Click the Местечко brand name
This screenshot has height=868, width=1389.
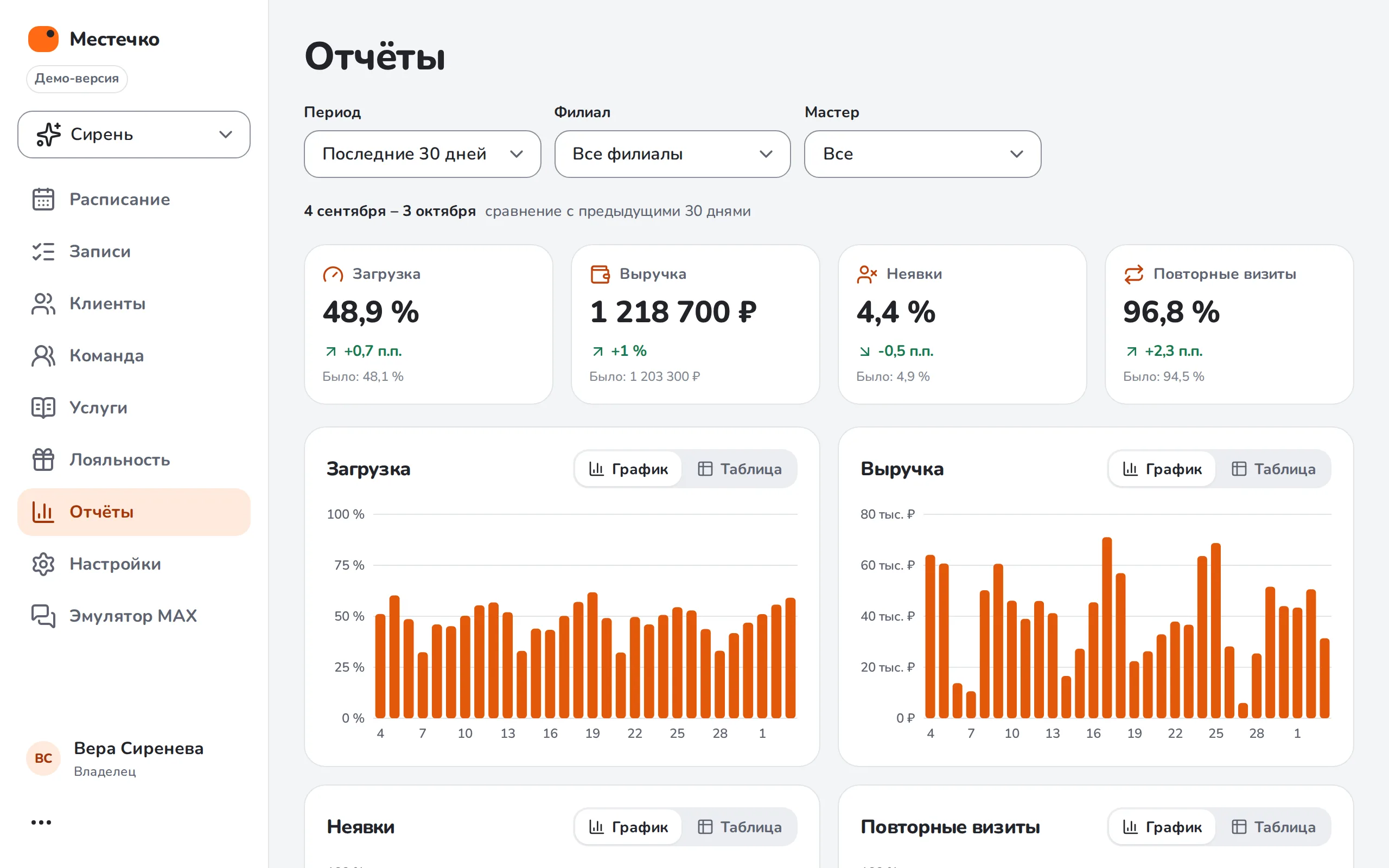[114, 39]
